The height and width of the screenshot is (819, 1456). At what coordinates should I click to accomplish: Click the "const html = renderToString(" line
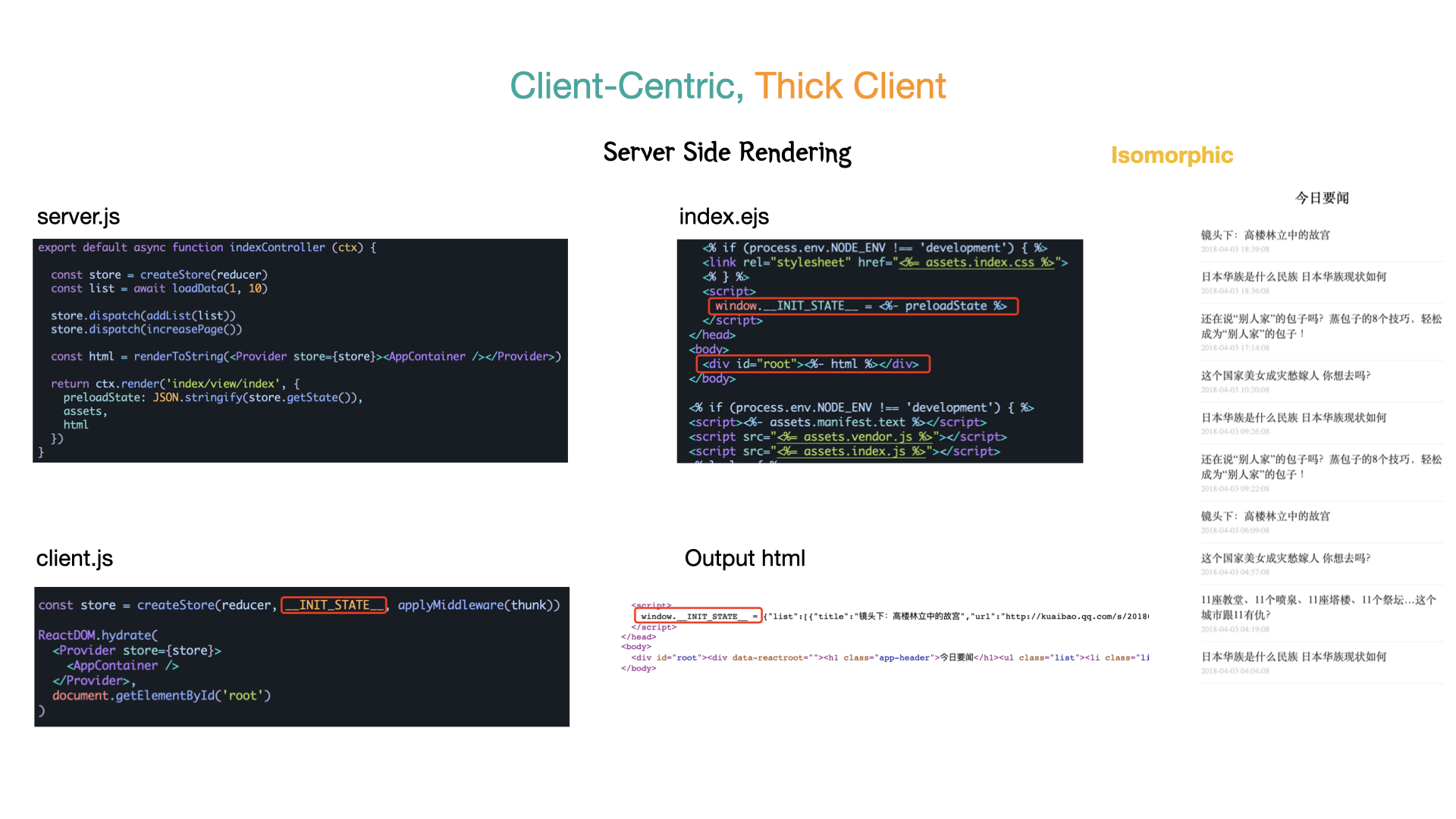pos(306,356)
